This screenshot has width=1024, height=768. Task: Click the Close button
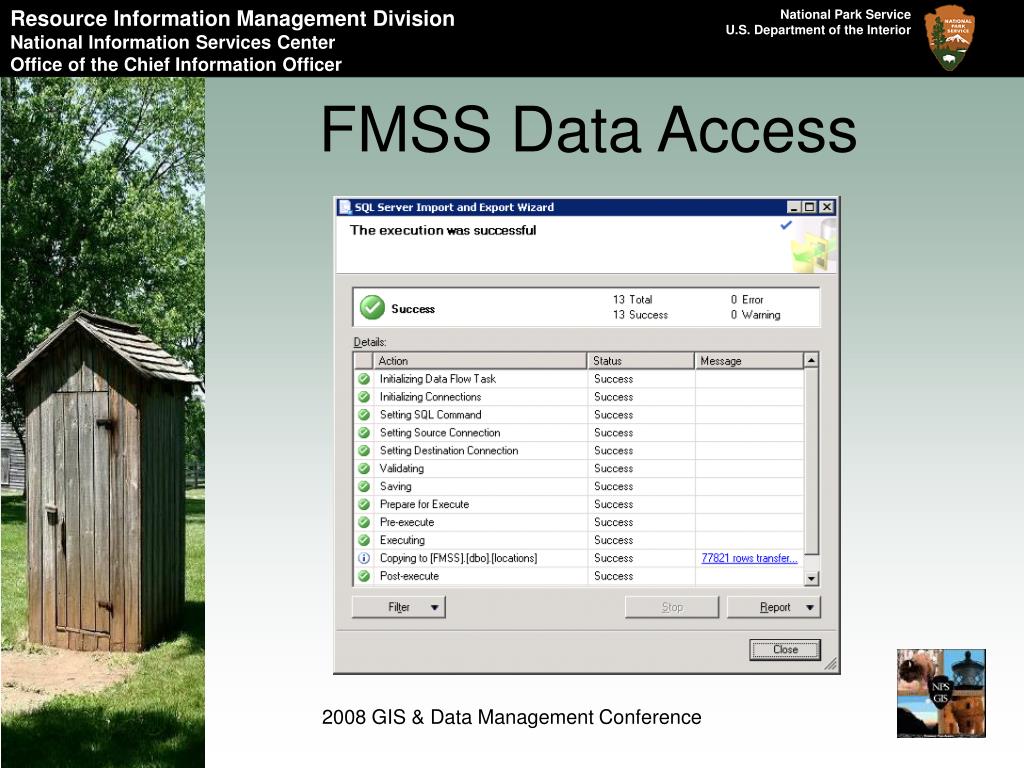[x=785, y=650]
